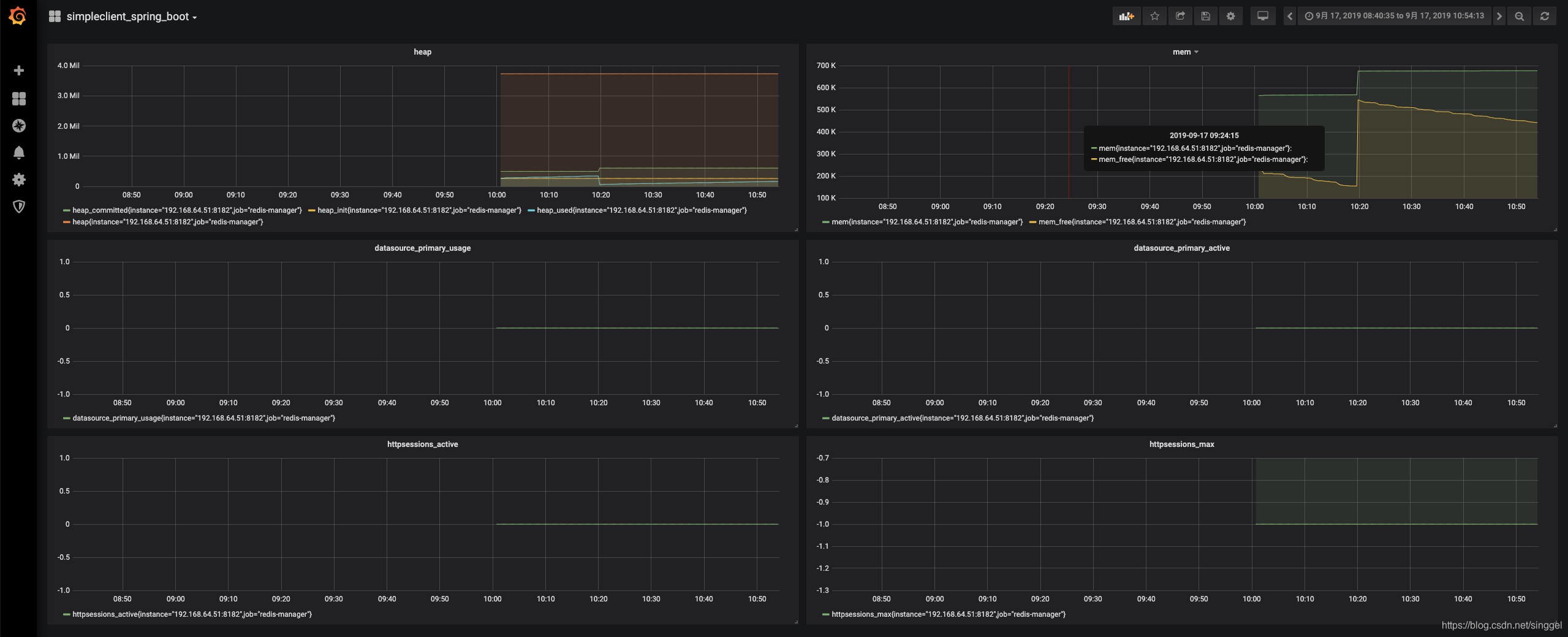The image size is (1568, 637).
Task: Toggle orange heap series legend entry
Action: pos(168,222)
